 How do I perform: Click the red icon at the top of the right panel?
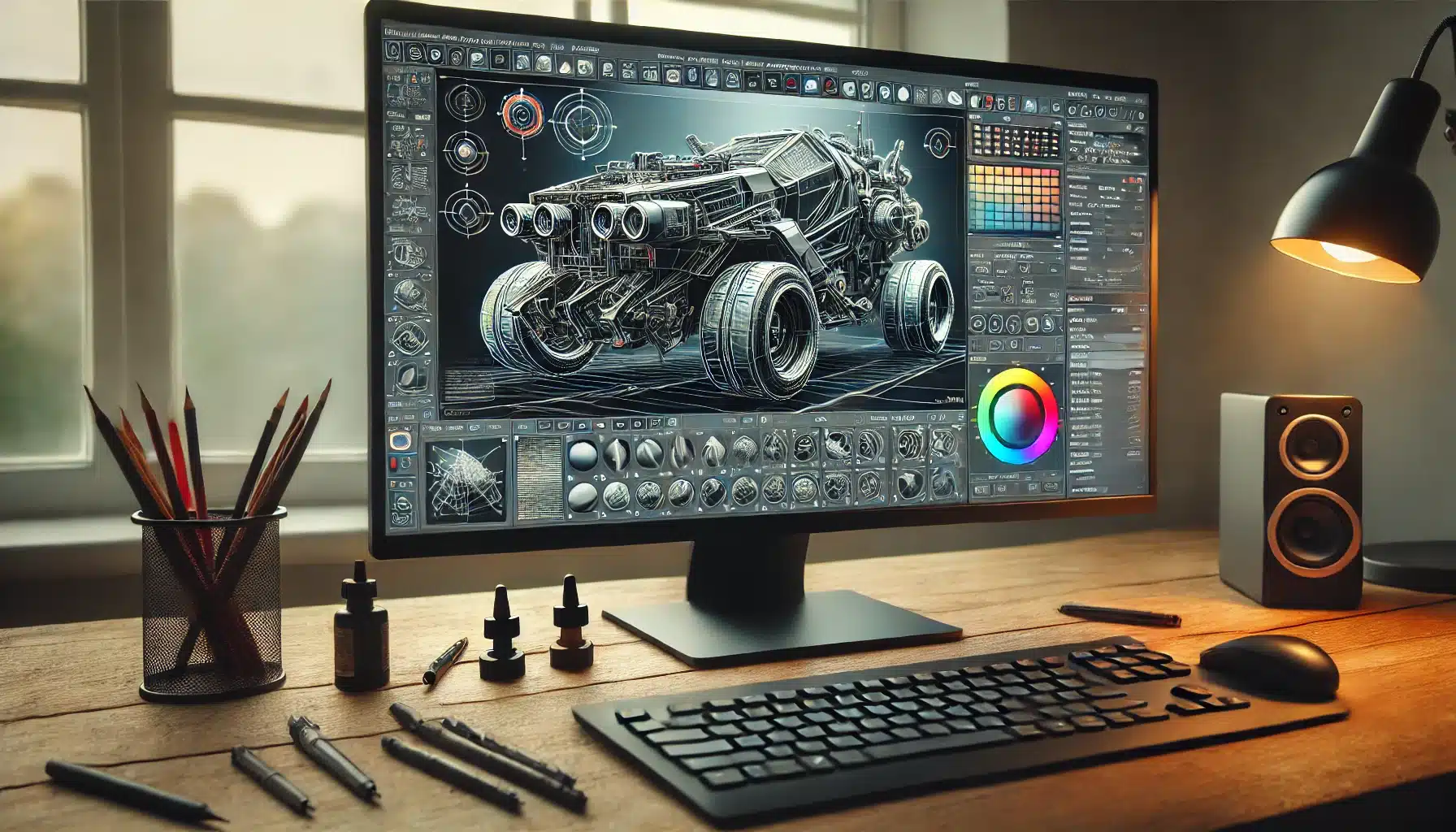pyautogui.click(x=989, y=102)
